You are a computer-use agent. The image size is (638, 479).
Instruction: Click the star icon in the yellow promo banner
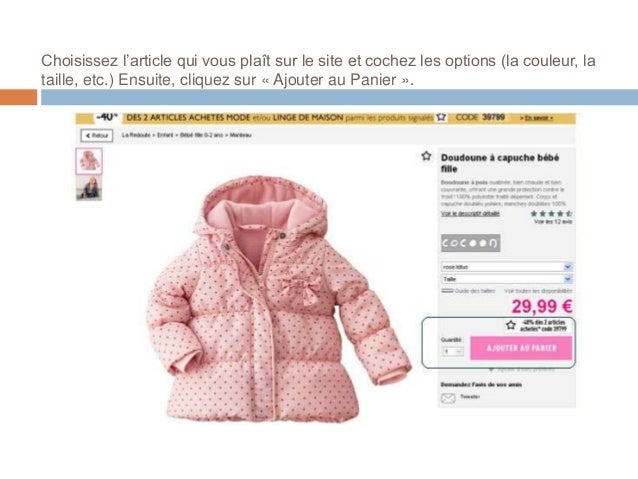tap(441, 118)
